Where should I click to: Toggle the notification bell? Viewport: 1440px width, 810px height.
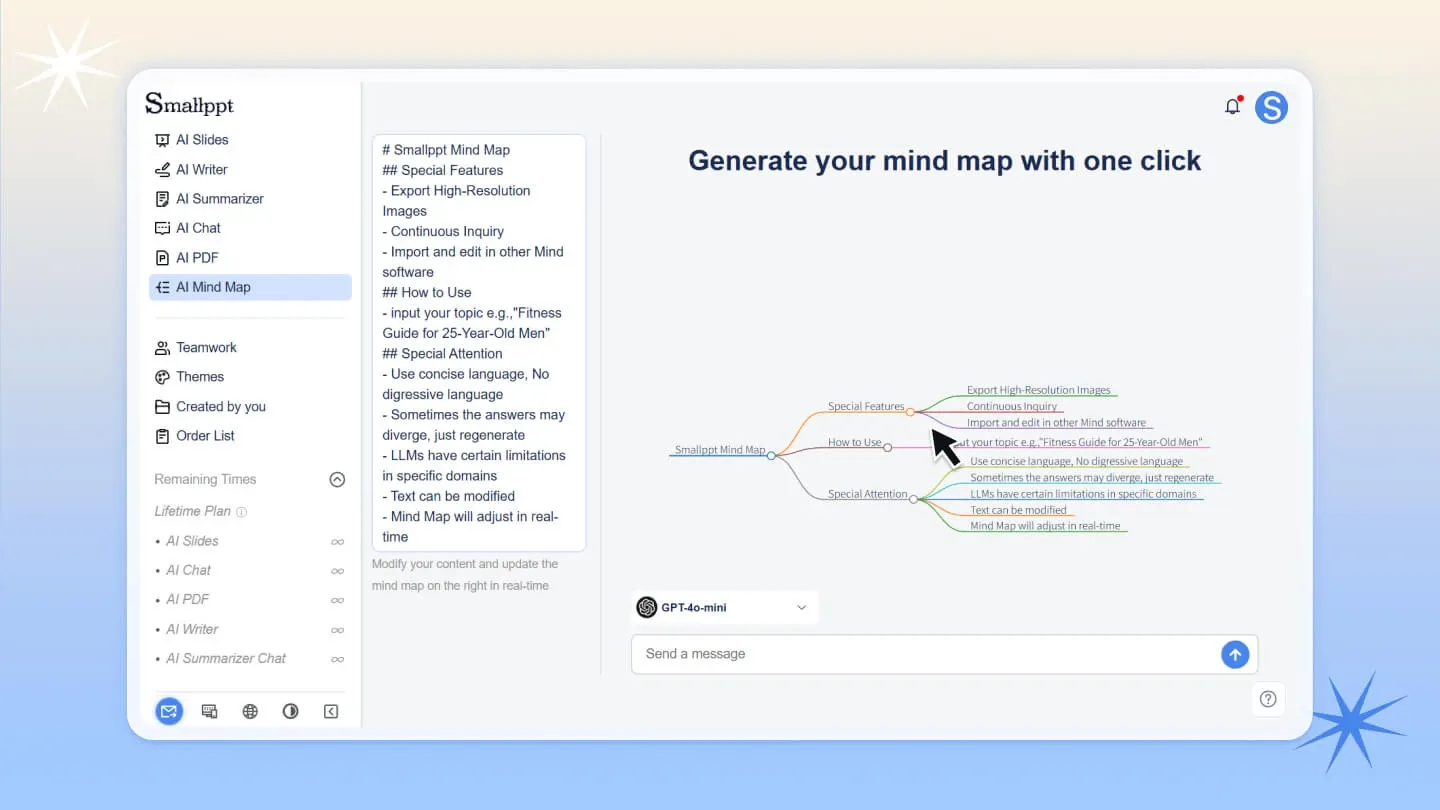1233,105
